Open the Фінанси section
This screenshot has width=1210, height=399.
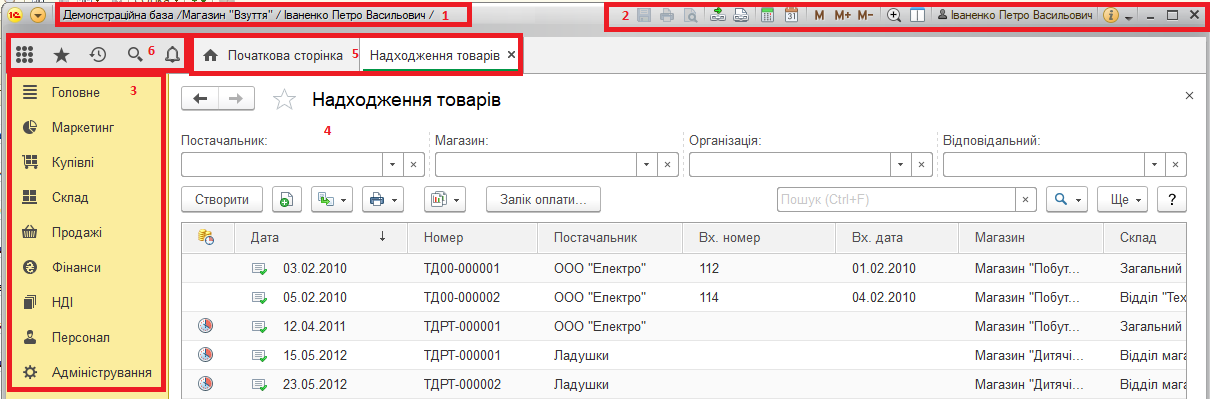86,267
